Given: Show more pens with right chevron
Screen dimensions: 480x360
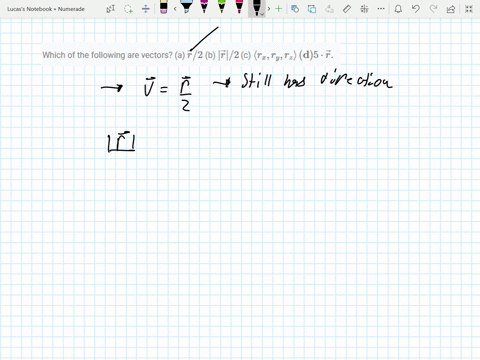Looking at the screenshot, I should (x=269, y=9).
